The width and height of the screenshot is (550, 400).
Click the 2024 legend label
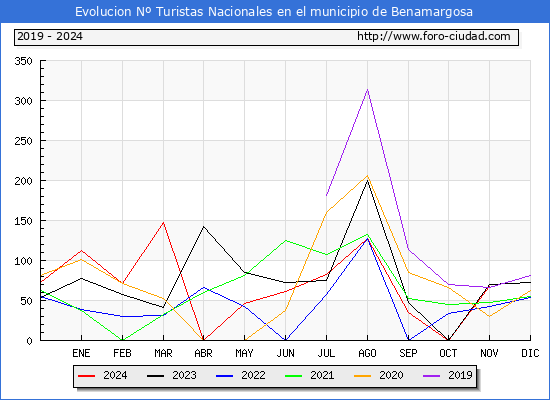click(x=115, y=375)
